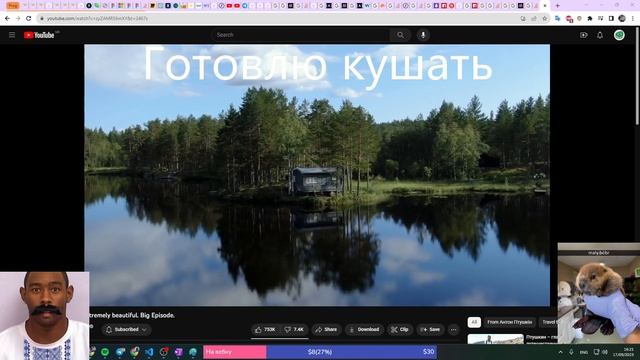Open YouTube notifications bell

pos(600,35)
